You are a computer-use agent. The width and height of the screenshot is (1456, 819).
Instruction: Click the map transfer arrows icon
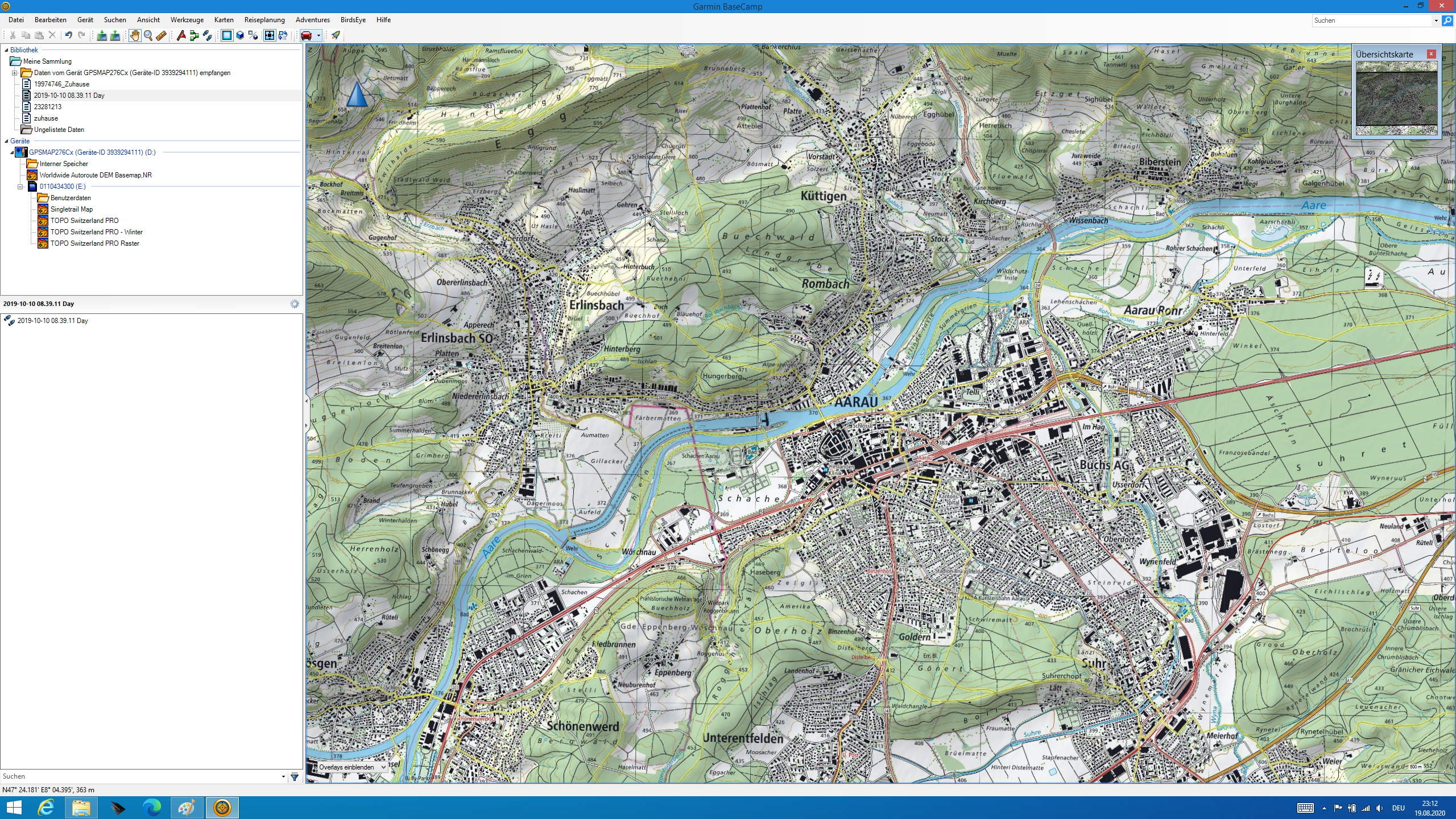pyautogui.click(x=283, y=35)
